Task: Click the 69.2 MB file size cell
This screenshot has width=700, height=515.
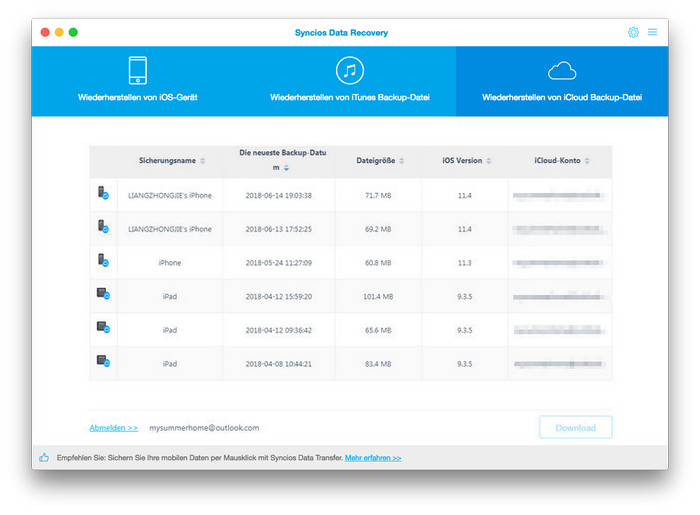Action: pyautogui.click(x=378, y=229)
